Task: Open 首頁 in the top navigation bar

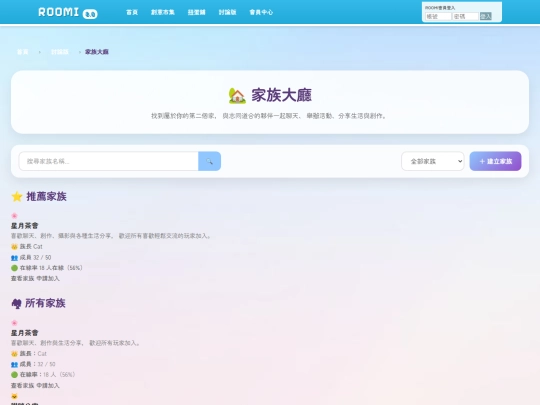Action: coord(132,12)
